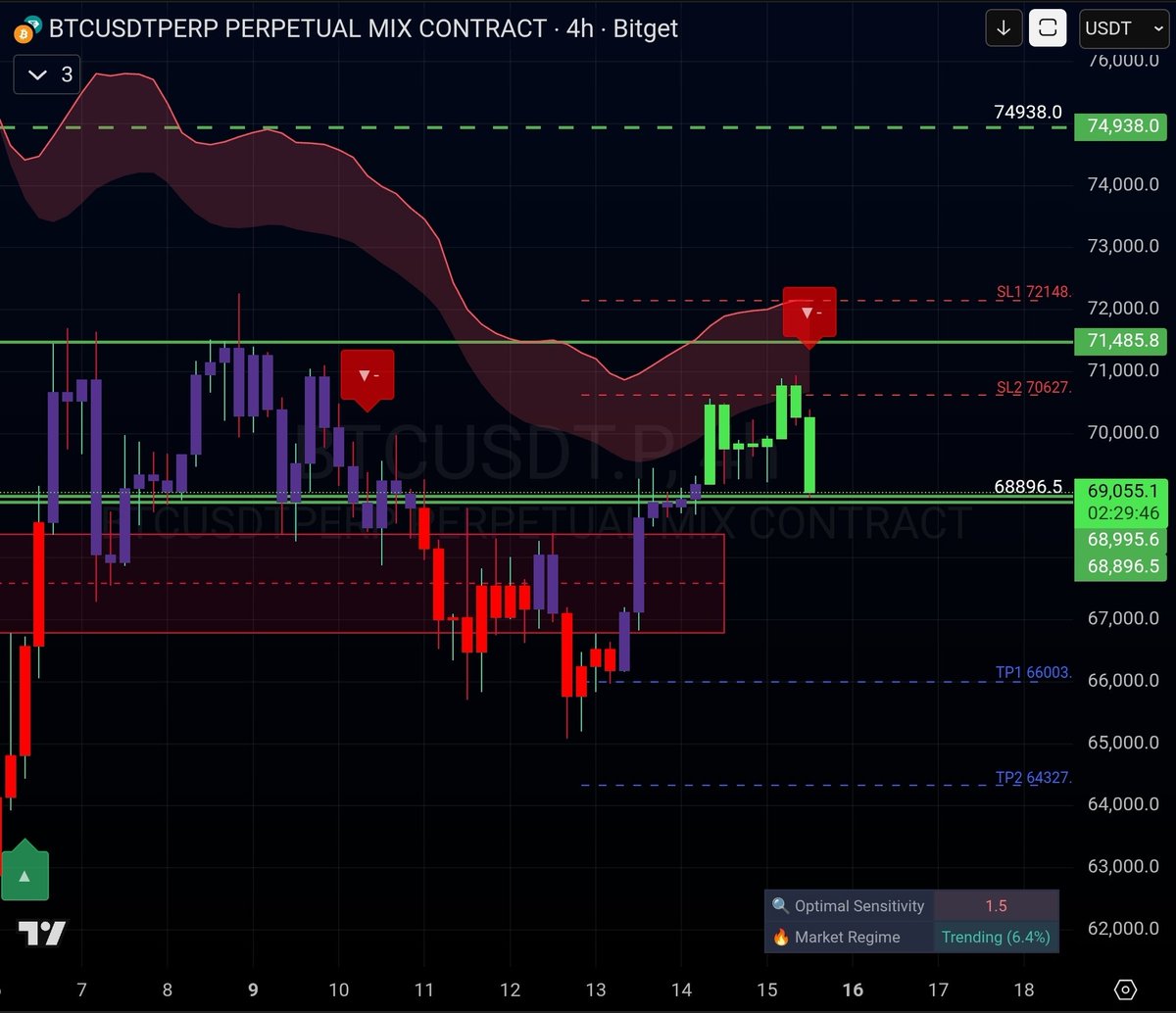This screenshot has width=1176, height=1013.
Task: Select the TP1 66003 take profit label
Action: pyautogui.click(x=1034, y=672)
